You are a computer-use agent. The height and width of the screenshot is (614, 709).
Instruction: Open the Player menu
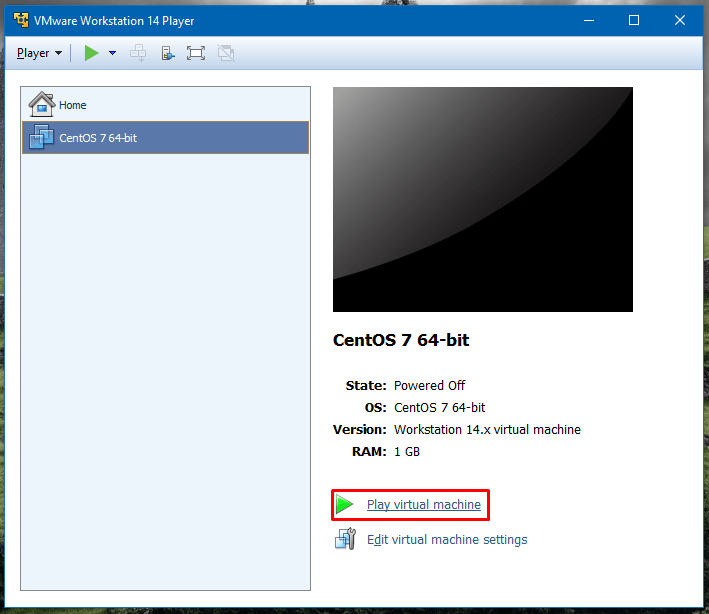tap(39, 53)
